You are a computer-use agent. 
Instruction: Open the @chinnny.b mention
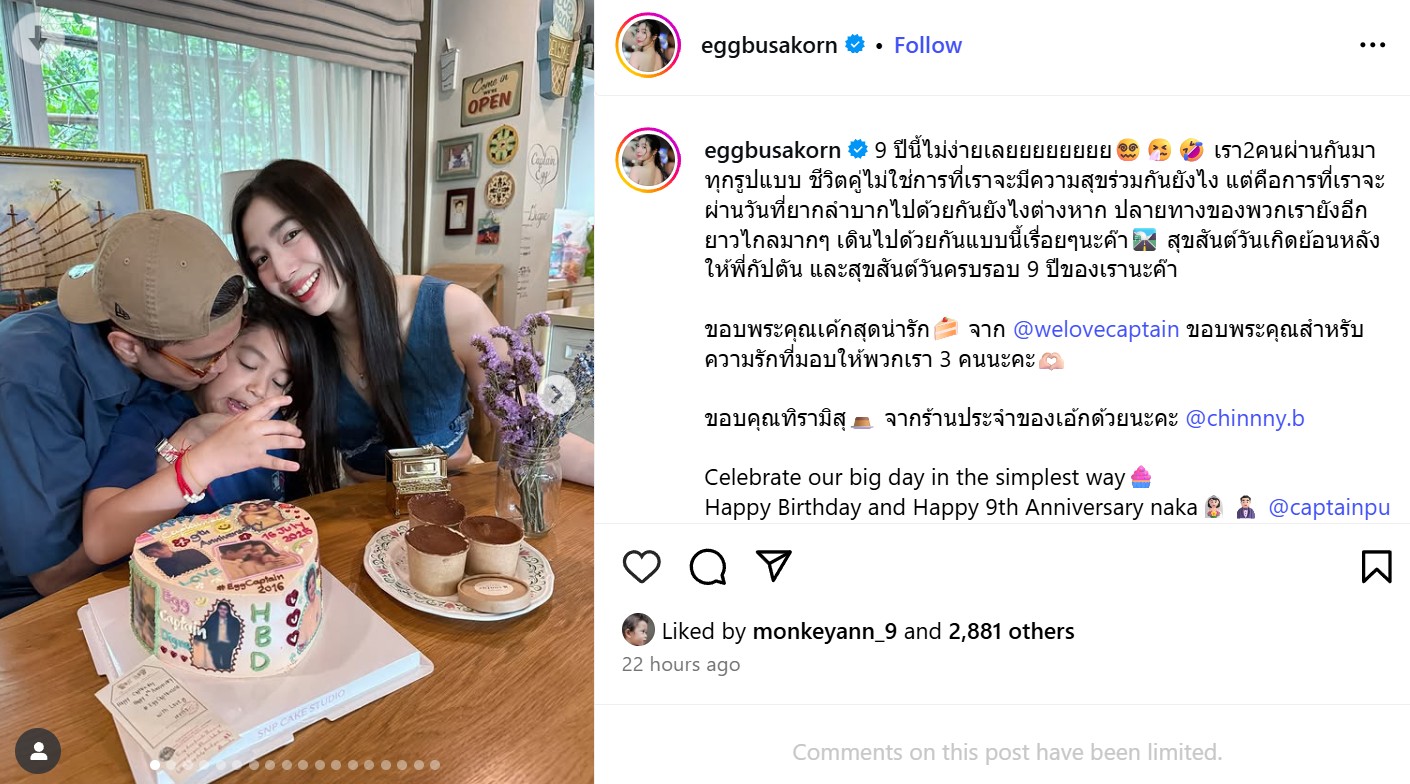point(1244,419)
